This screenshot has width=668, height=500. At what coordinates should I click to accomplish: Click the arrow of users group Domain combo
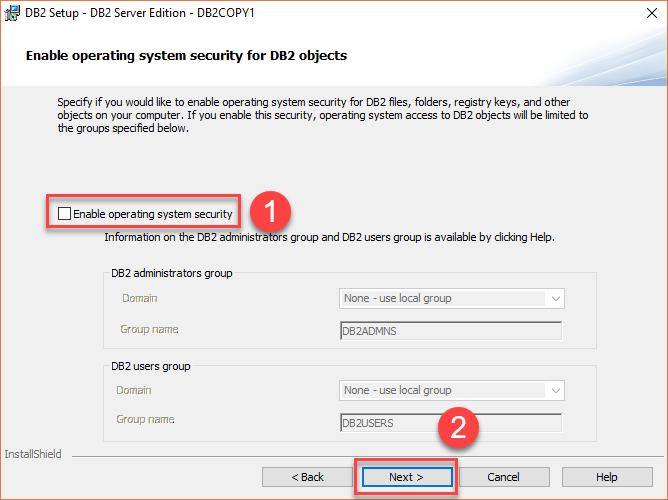[555, 391]
